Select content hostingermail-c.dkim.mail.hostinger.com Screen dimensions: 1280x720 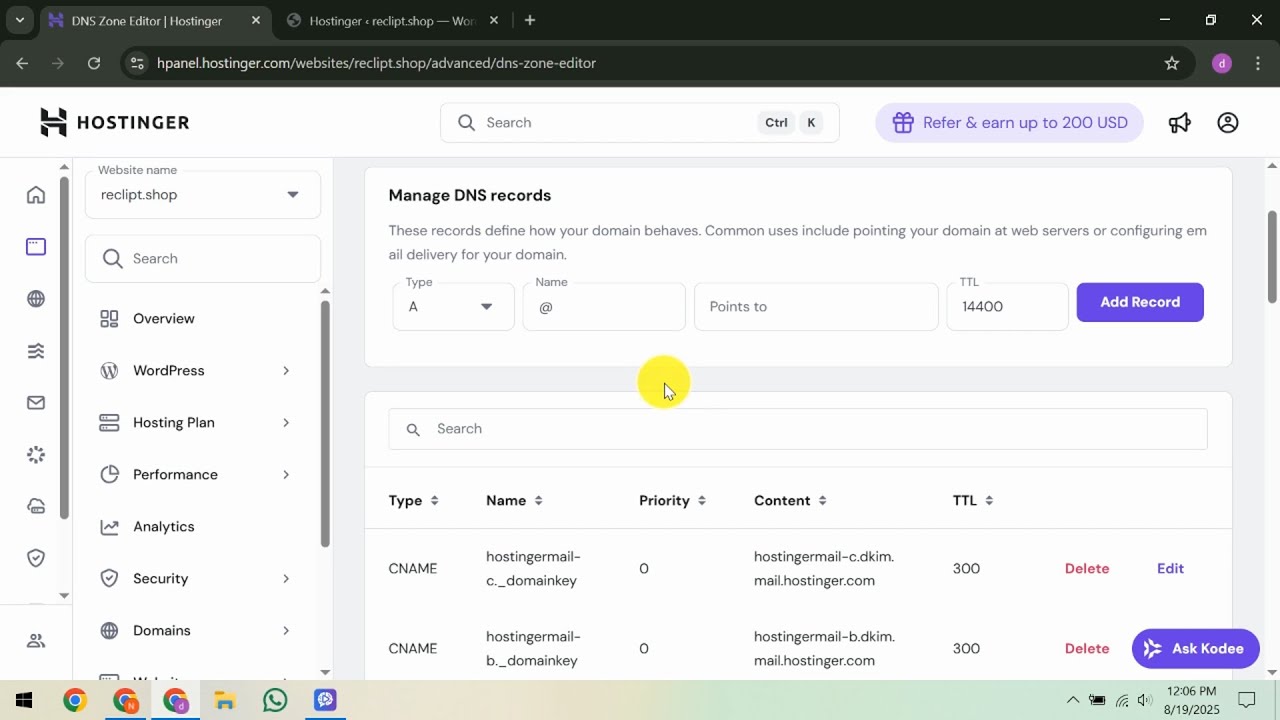click(824, 568)
